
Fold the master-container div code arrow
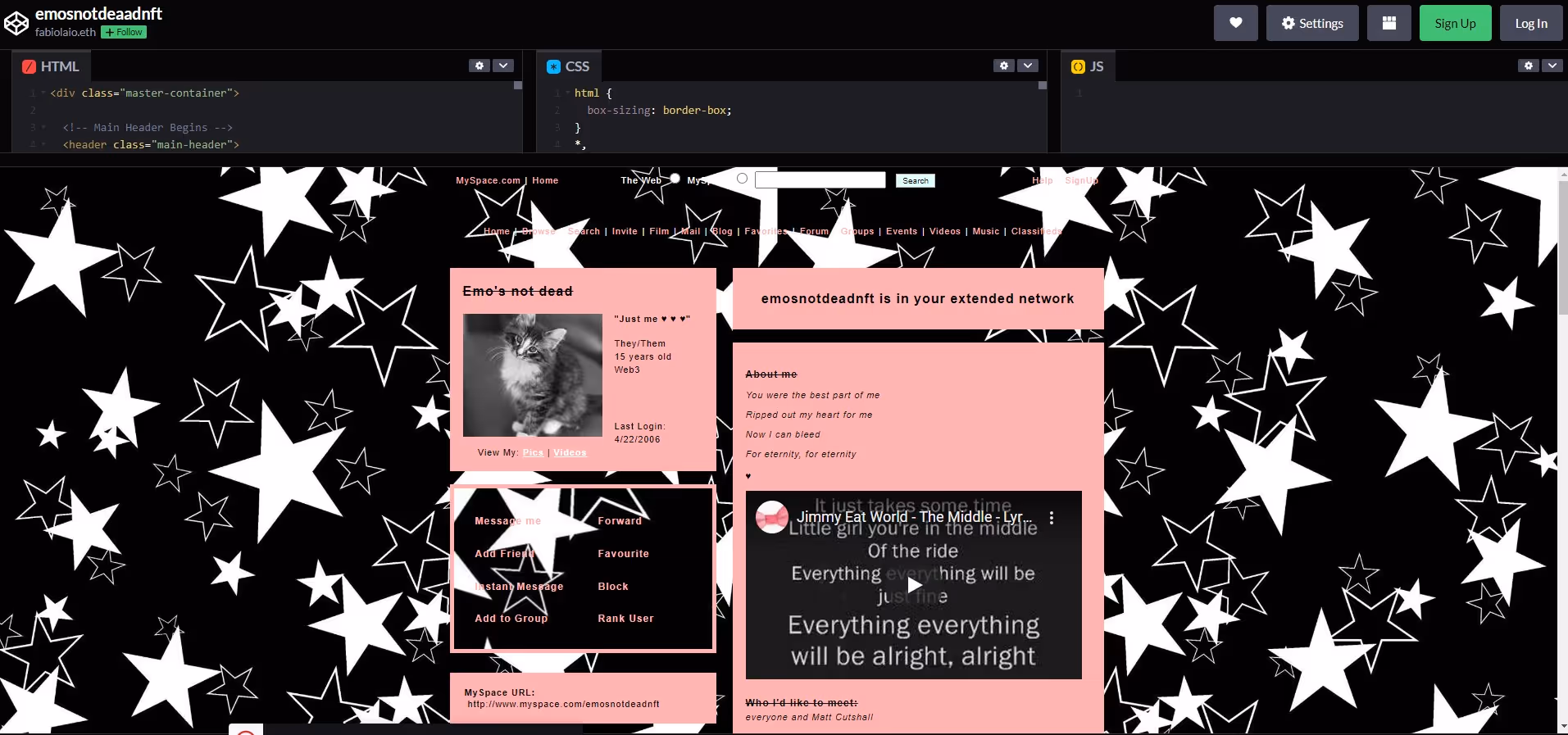coord(43,93)
